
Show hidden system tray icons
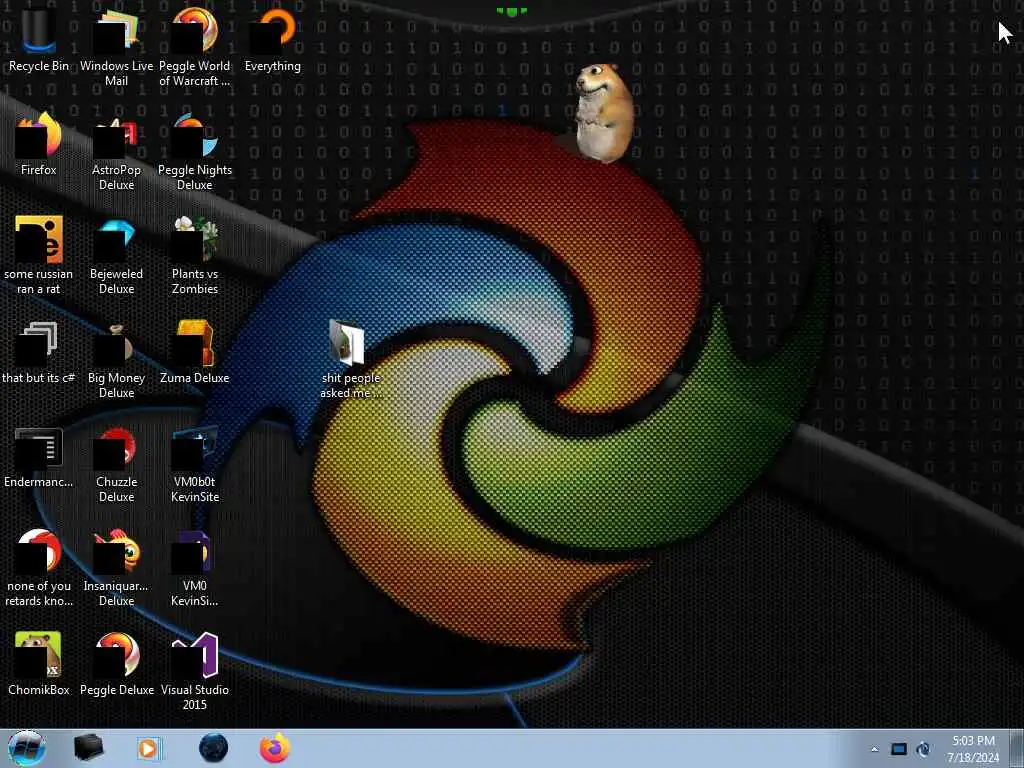[874, 749]
